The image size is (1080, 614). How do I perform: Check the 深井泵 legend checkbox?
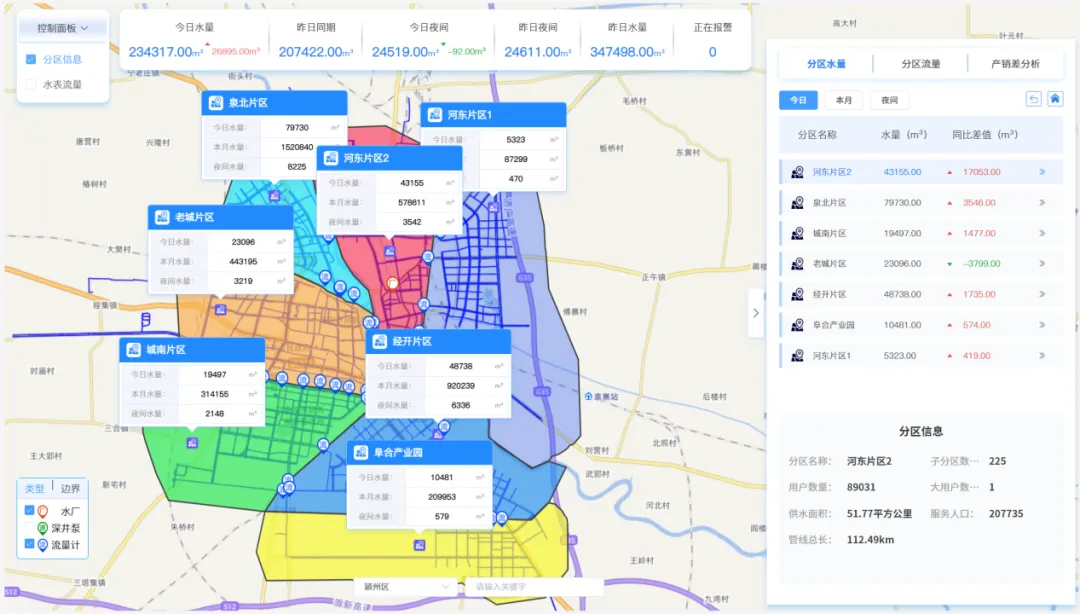pos(29,527)
